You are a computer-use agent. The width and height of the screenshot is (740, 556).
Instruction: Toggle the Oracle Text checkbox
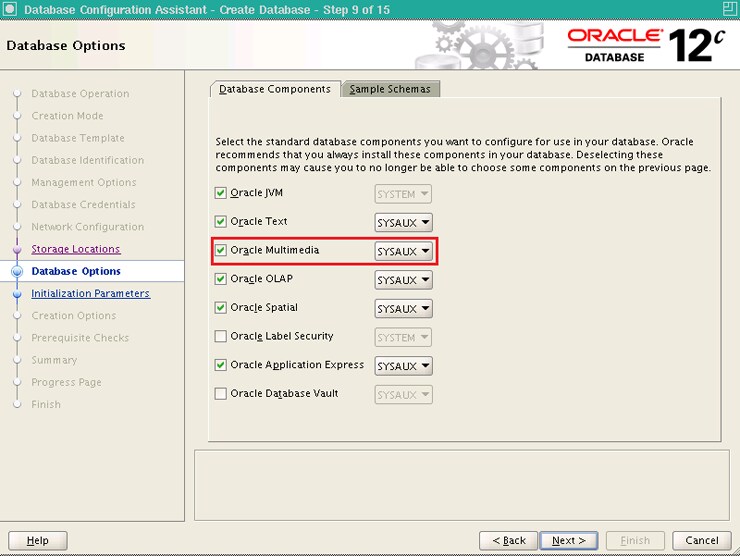pos(220,221)
